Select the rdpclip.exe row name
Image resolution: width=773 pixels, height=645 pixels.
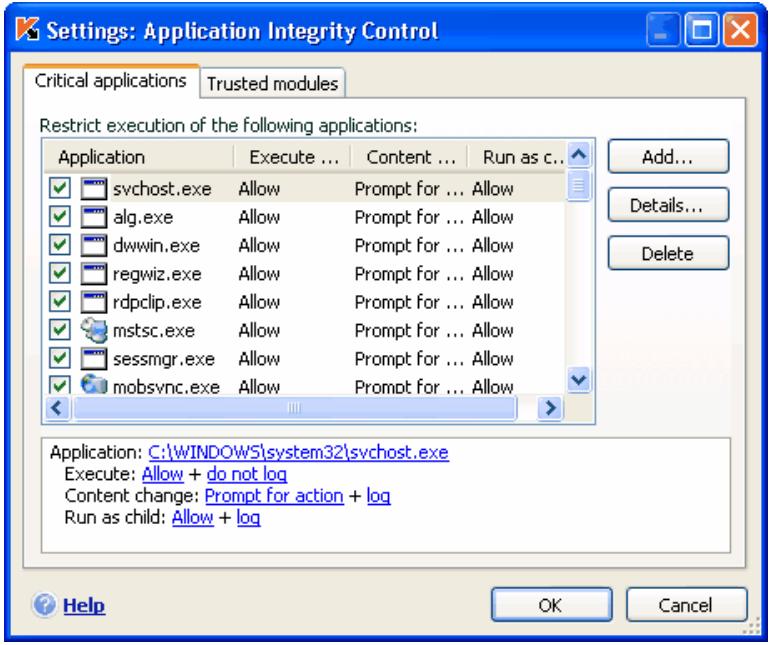click(157, 302)
